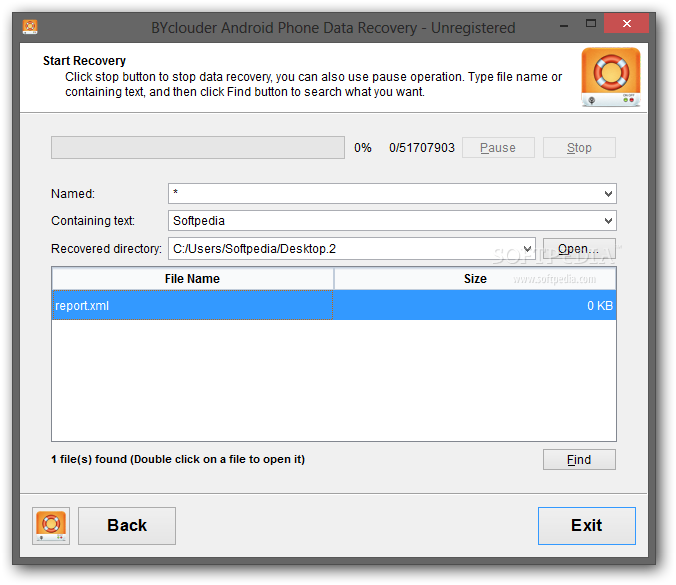Expand the Recovered directory dropdown arrow
Image resolution: width=676 pixels, height=585 pixels.
click(x=527, y=249)
